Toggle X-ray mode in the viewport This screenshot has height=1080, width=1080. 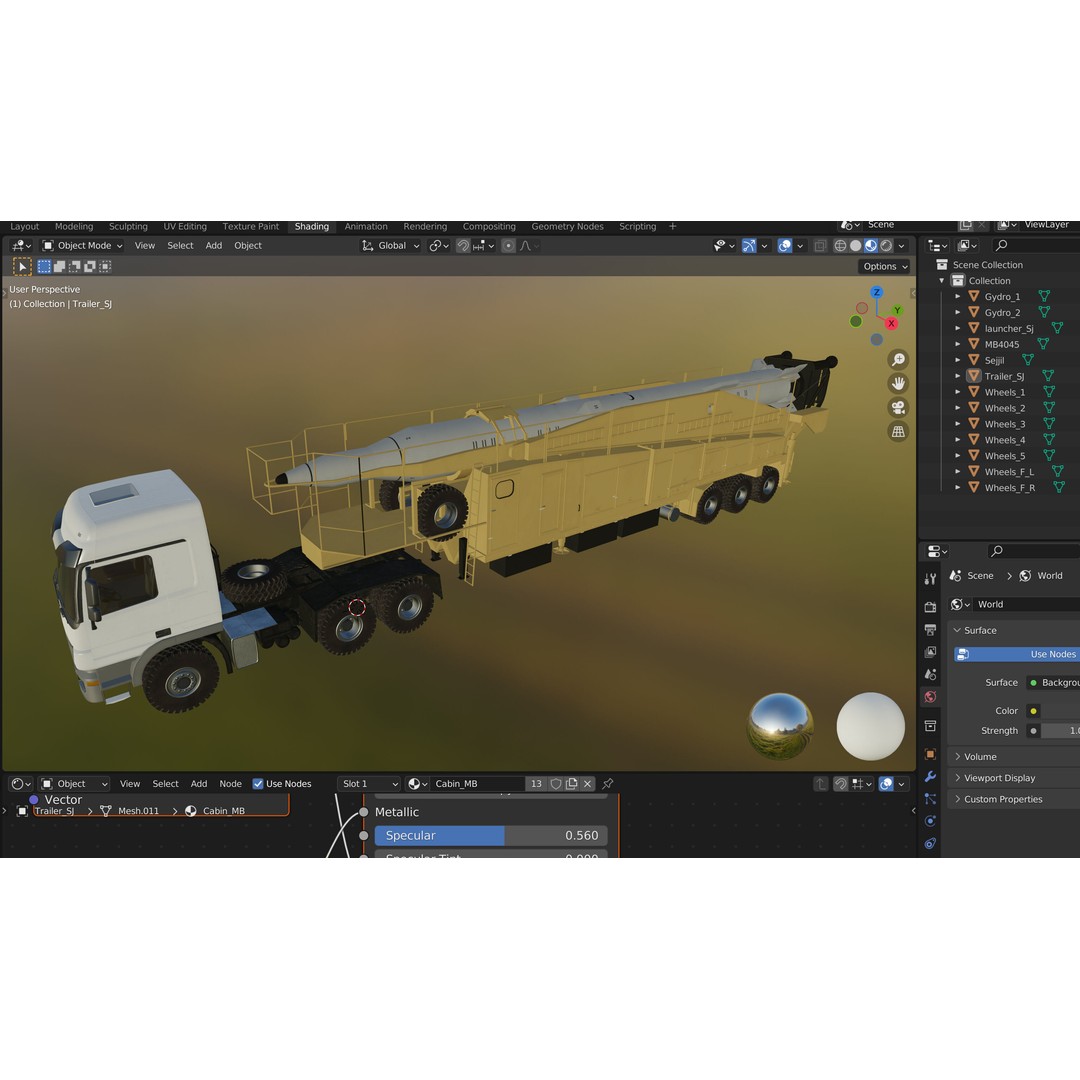pyautogui.click(x=820, y=246)
